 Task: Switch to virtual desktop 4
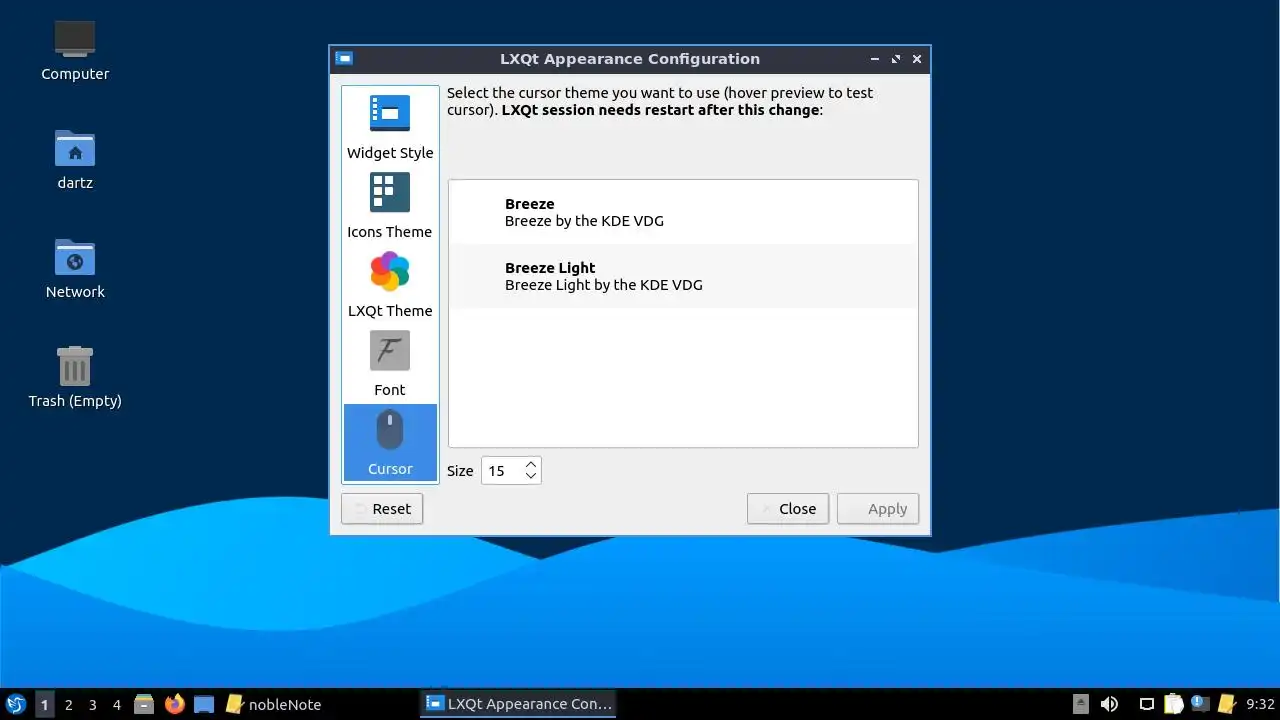[116, 704]
